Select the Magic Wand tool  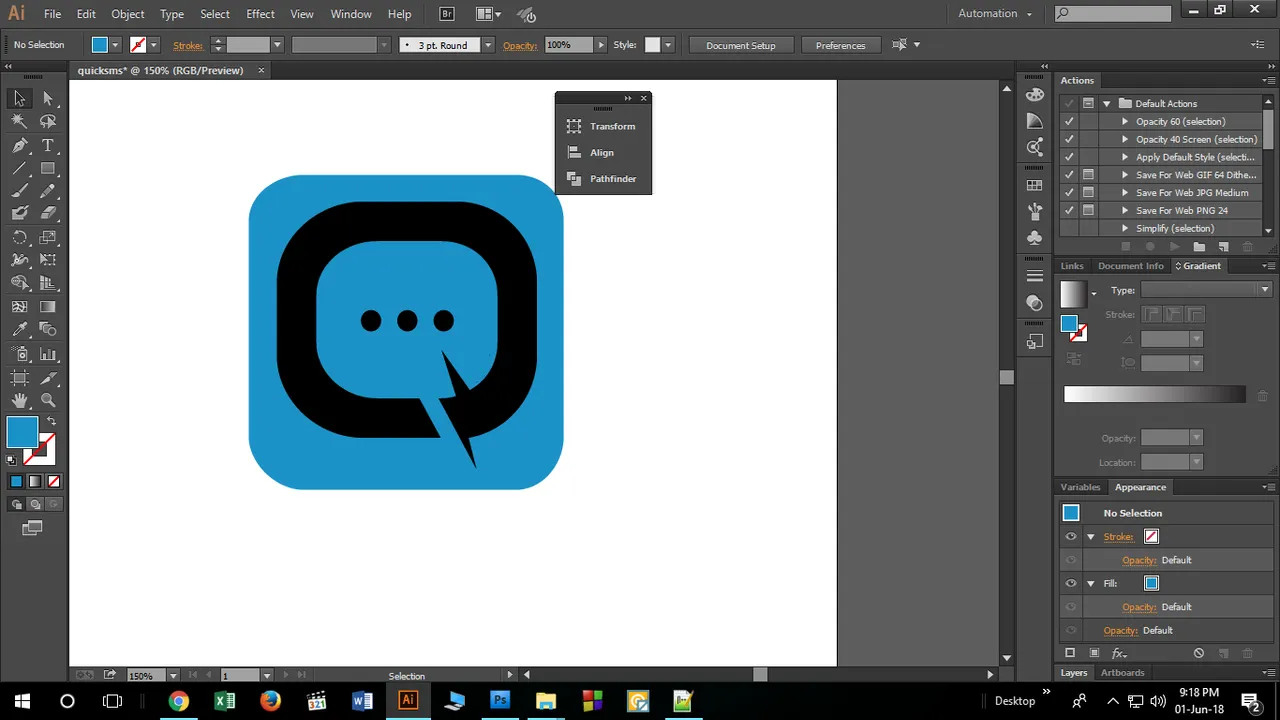coord(19,121)
